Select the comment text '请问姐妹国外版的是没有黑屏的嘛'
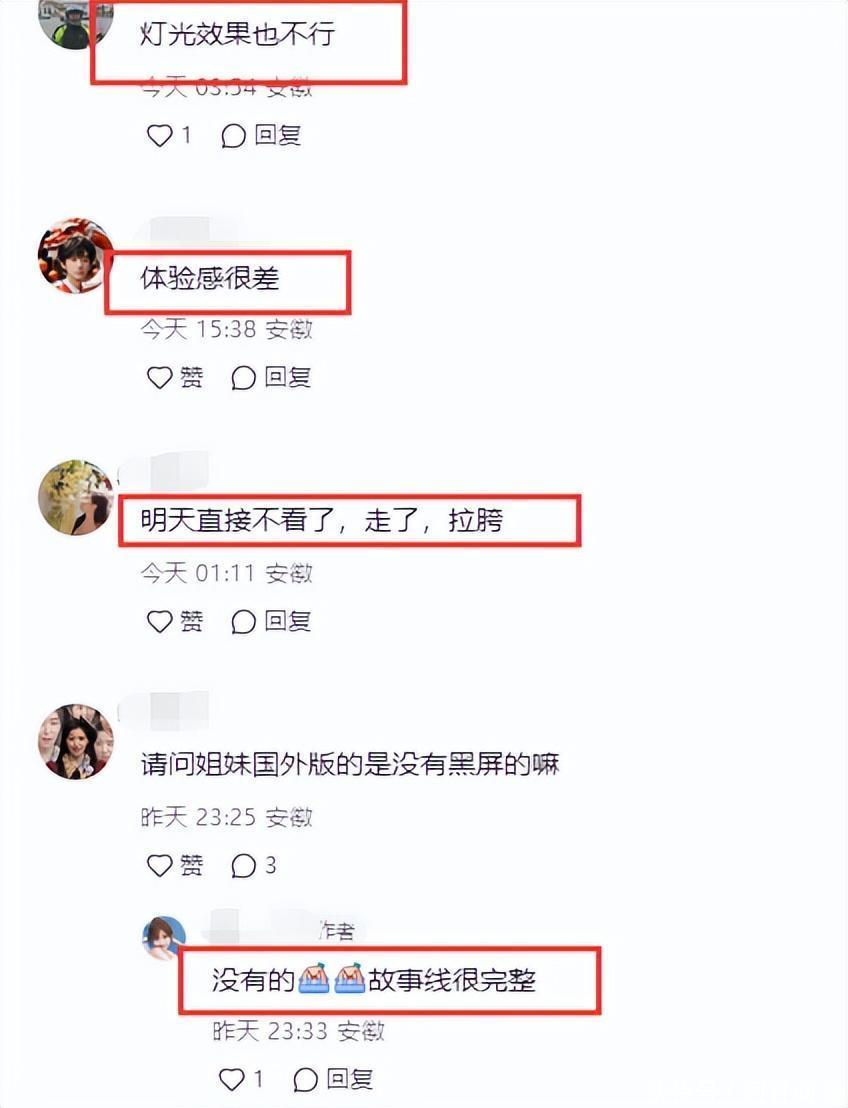This screenshot has width=848, height=1108. click(350, 765)
